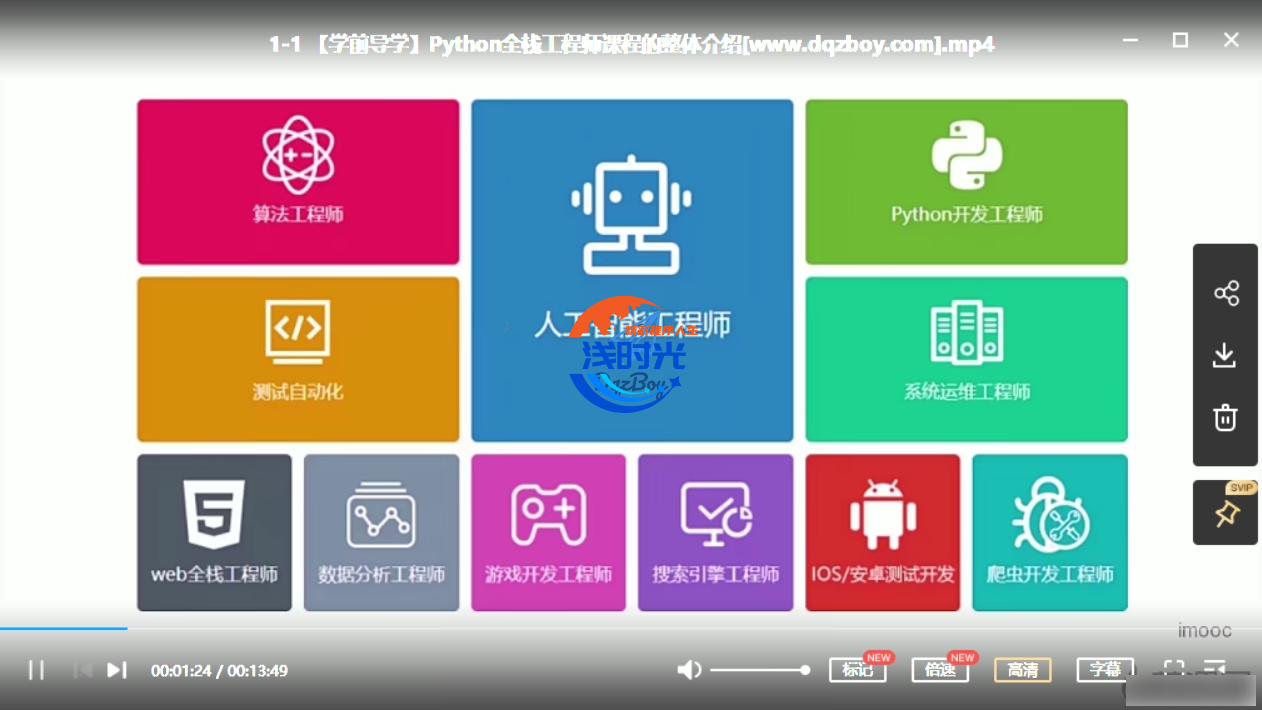The width and height of the screenshot is (1262, 710).
Task: Delete the video with the trash icon
Action: (1225, 418)
